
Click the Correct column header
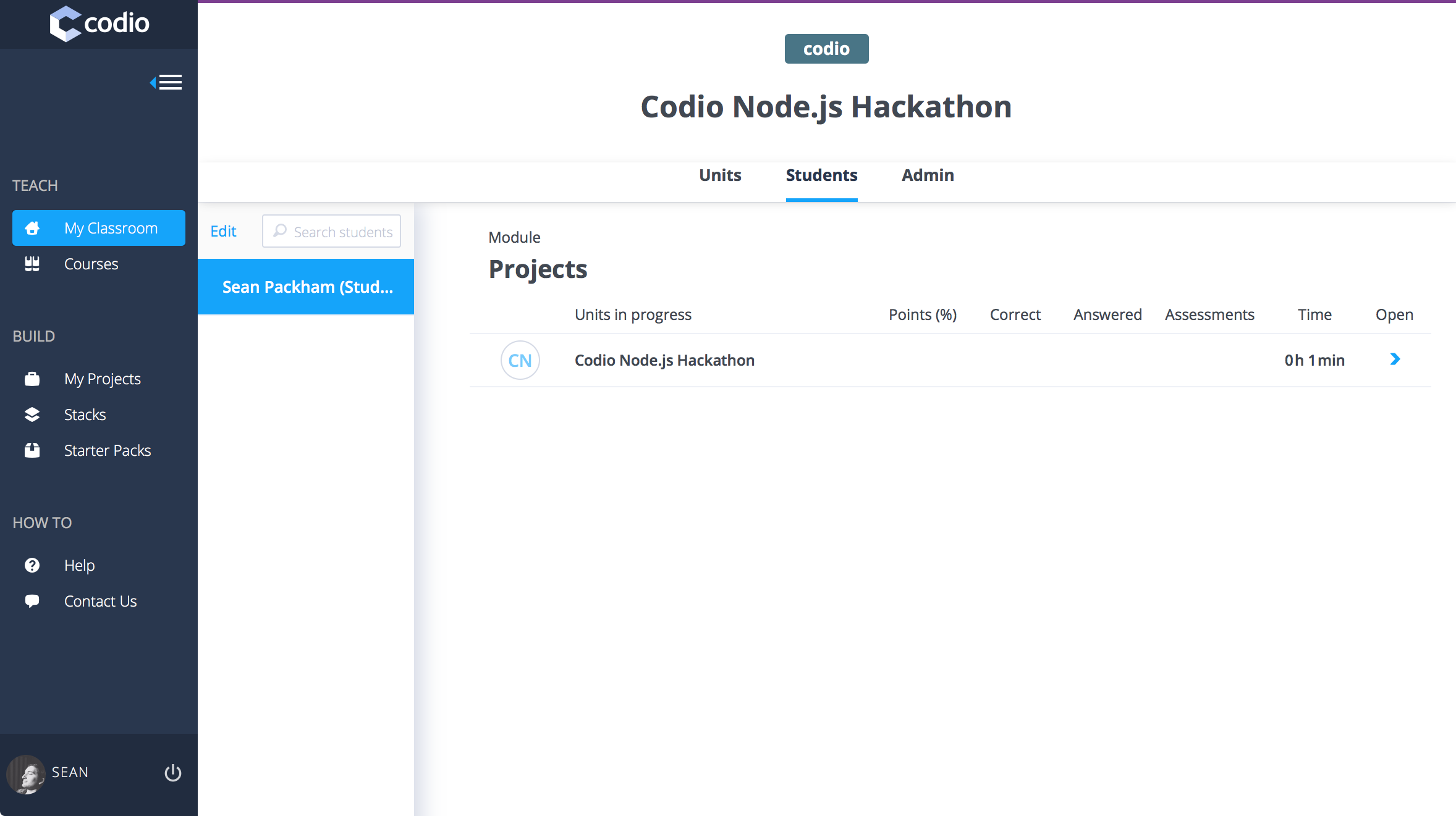click(1015, 314)
